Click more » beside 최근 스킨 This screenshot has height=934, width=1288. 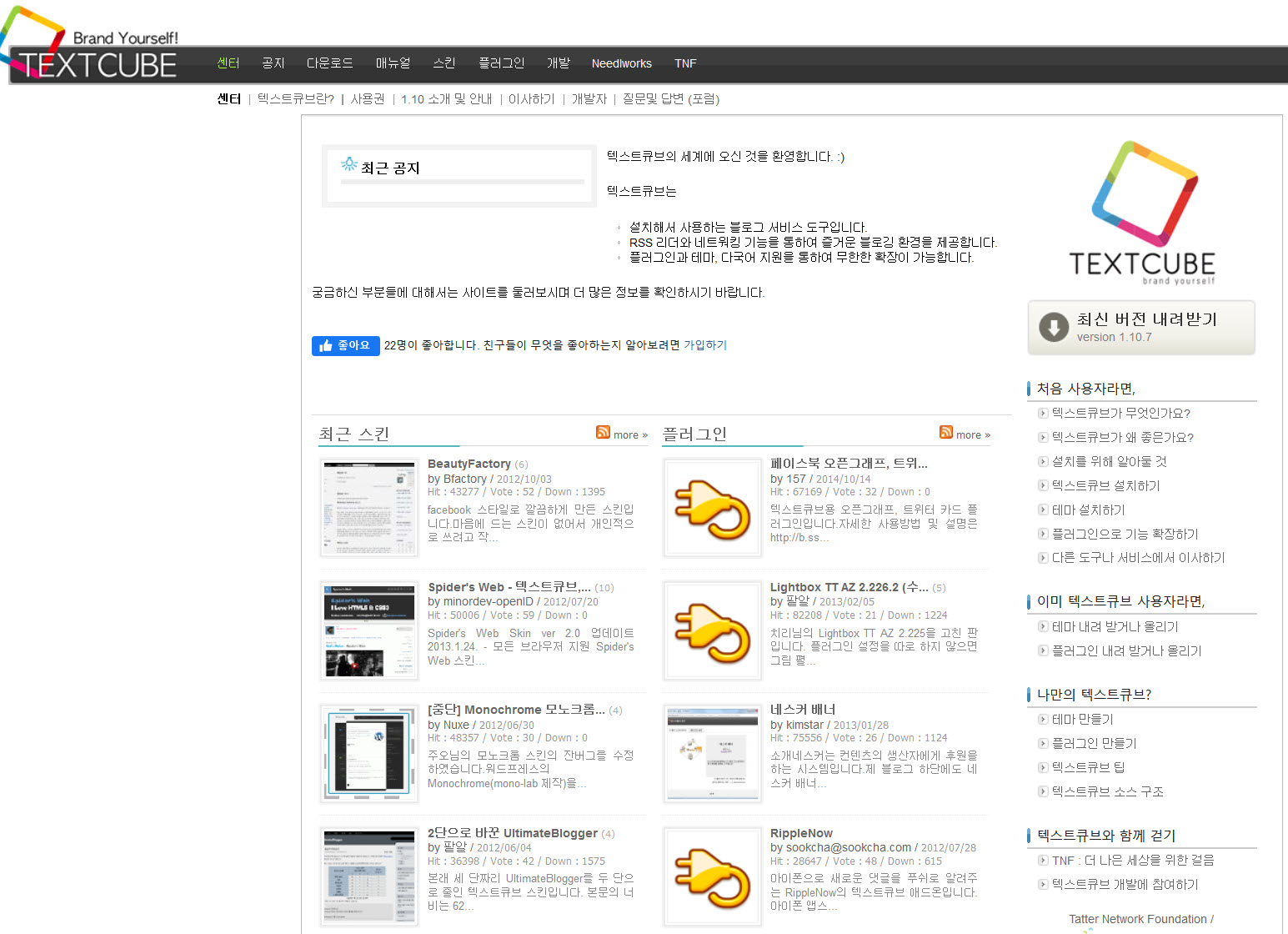630,435
